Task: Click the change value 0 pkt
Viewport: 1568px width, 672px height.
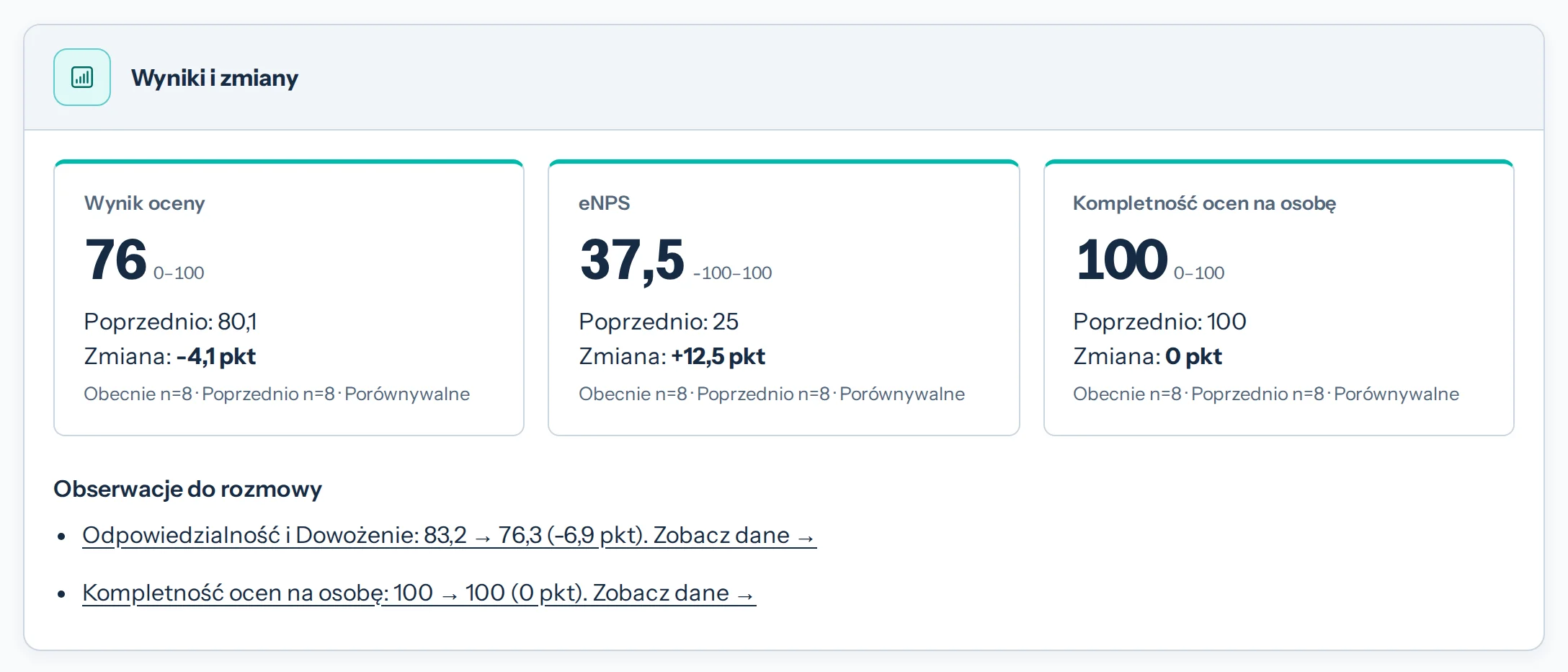Action: pyautogui.click(x=1194, y=356)
